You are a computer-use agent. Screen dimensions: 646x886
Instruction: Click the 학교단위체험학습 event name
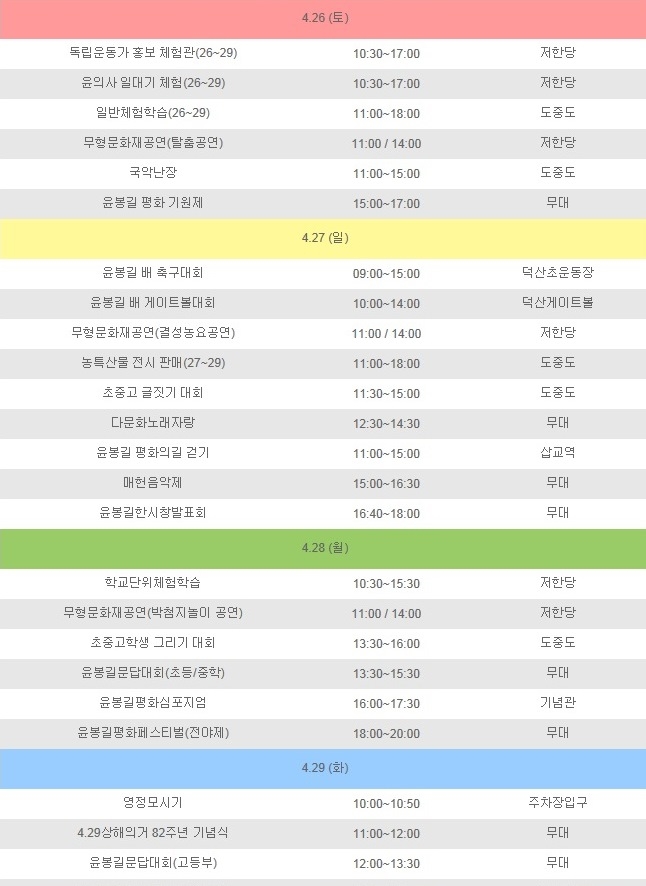click(153, 583)
